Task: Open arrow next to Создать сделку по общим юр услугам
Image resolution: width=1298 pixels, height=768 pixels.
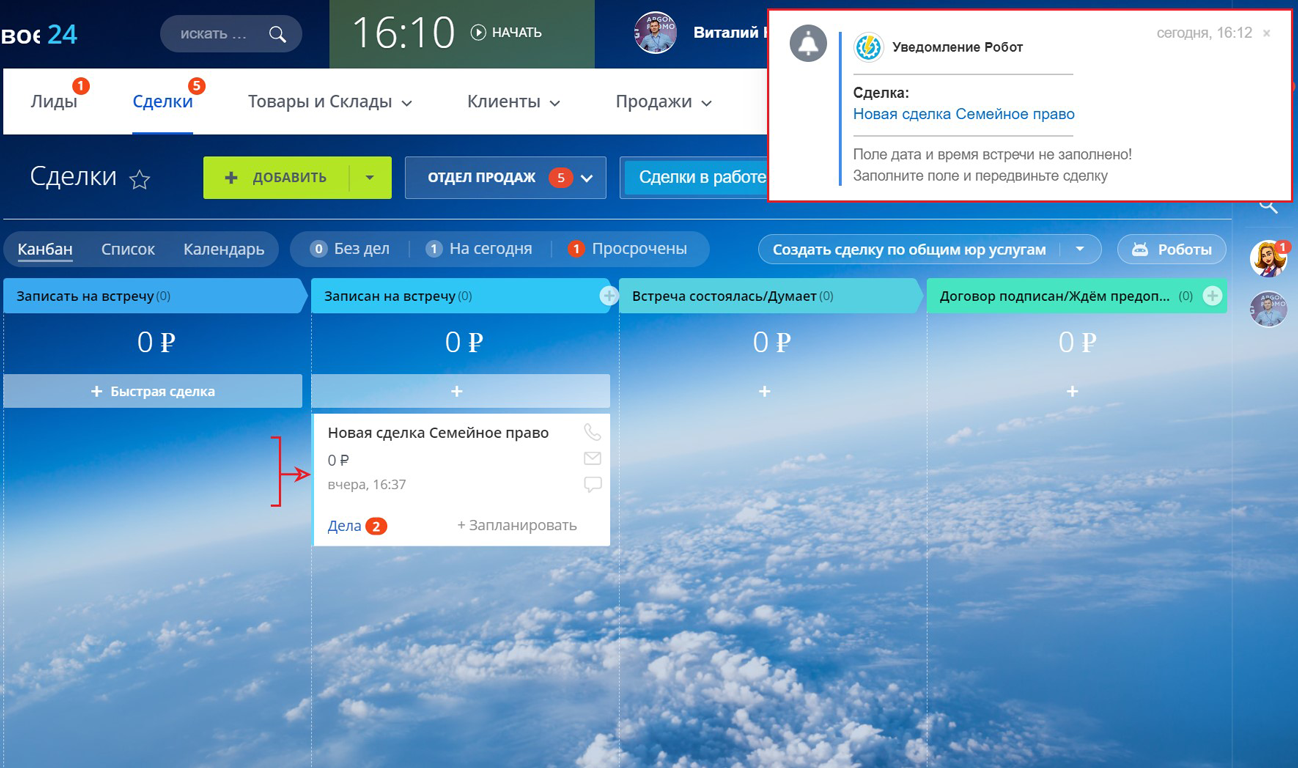Action: click(1080, 250)
